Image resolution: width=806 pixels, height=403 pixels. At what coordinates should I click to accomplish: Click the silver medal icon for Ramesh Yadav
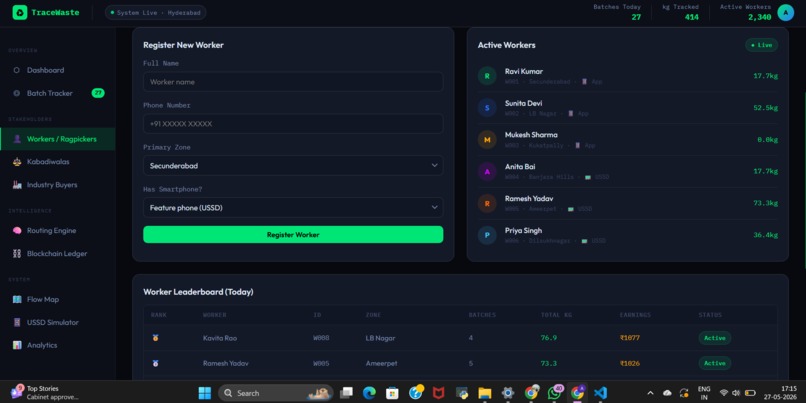point(155,363)
